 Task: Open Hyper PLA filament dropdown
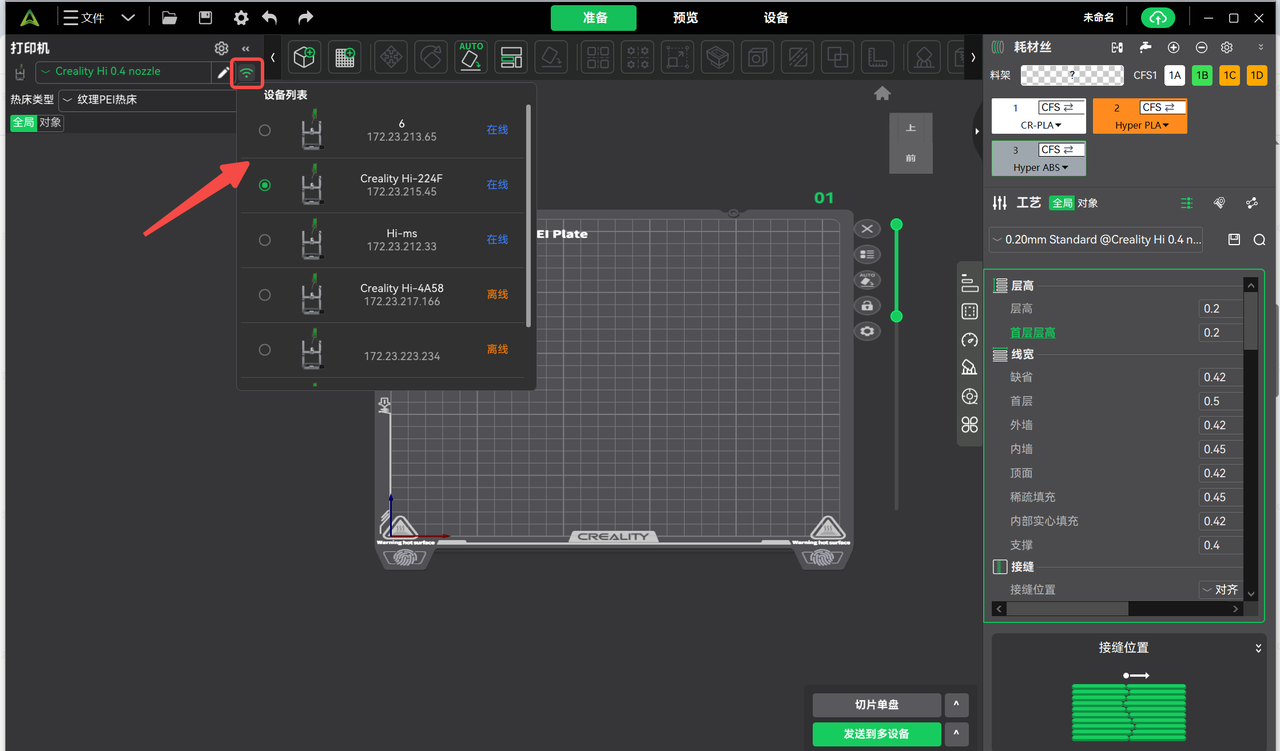pos(1144,125)
